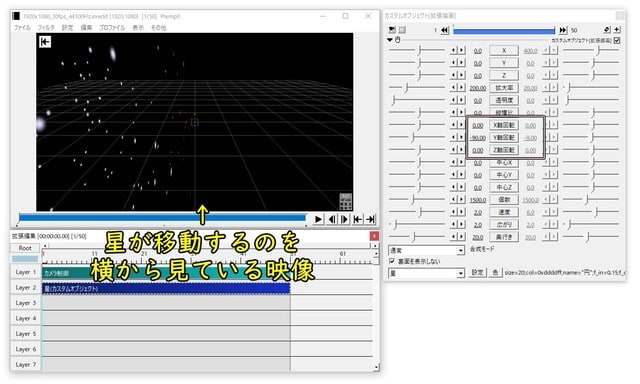Click the X left track slider
Image resolution: width=640 pixels, height=384 pixels.
(417, 51)
